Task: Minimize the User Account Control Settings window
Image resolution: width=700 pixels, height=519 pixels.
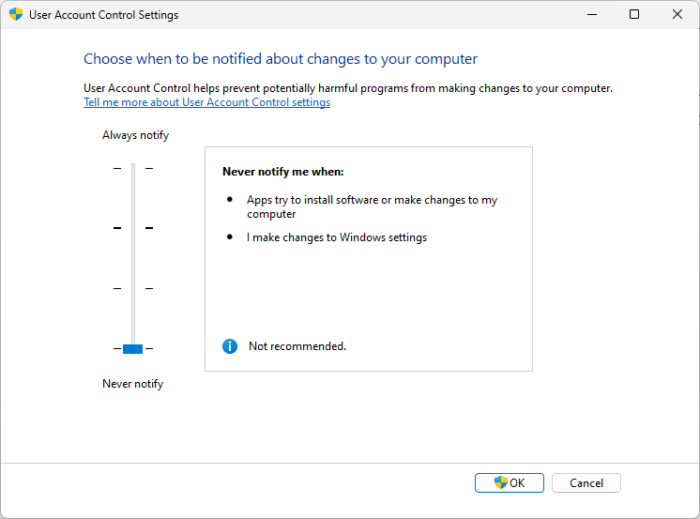Action: pyautogui.click(x=588, y=15)
